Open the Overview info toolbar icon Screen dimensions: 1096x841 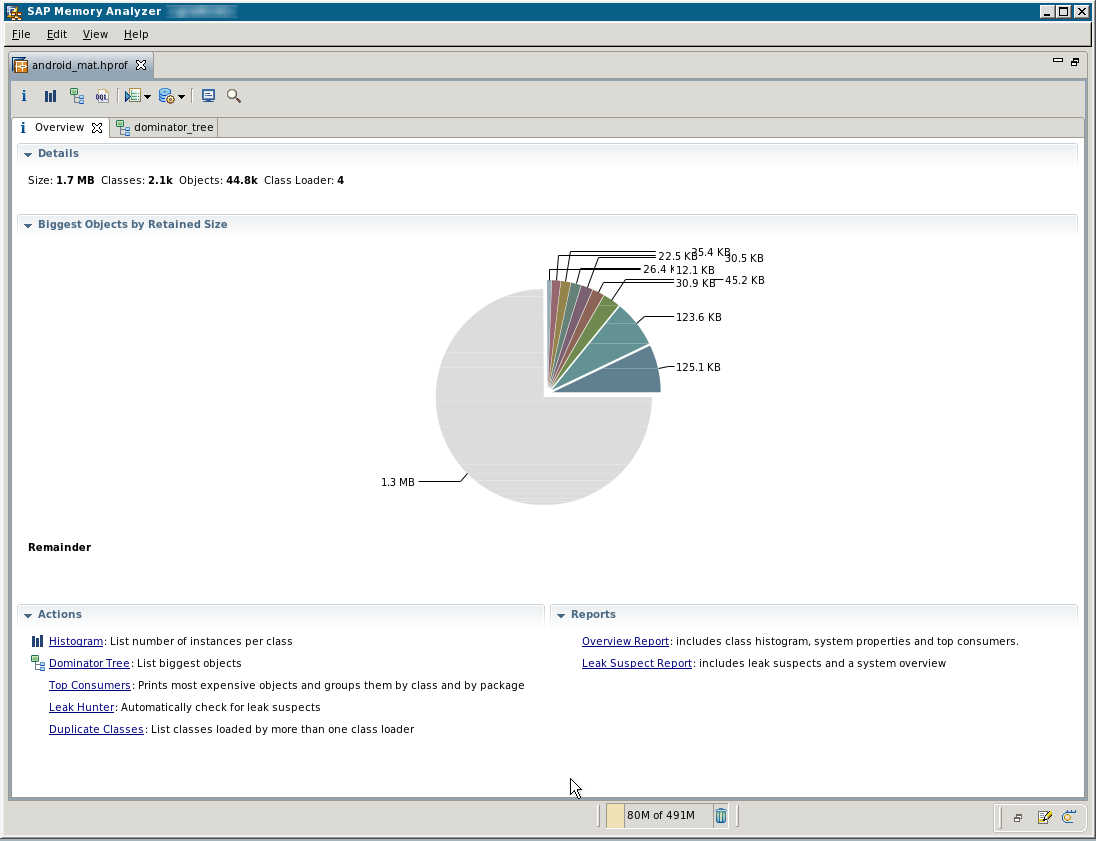pos(24,96)
